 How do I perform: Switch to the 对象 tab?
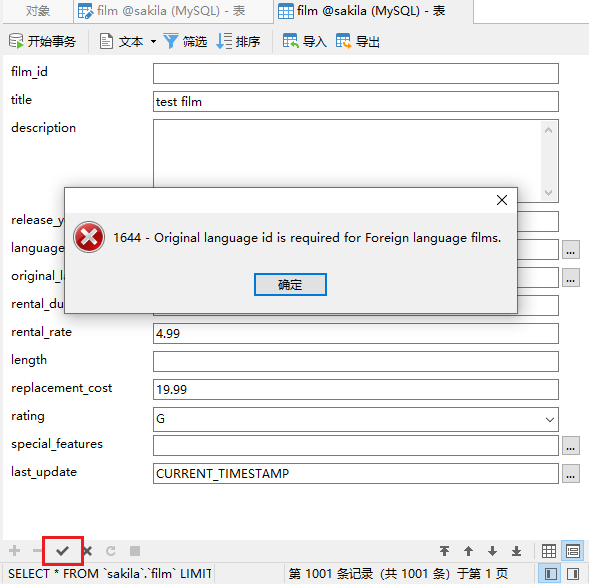click(x=38, y=11)
